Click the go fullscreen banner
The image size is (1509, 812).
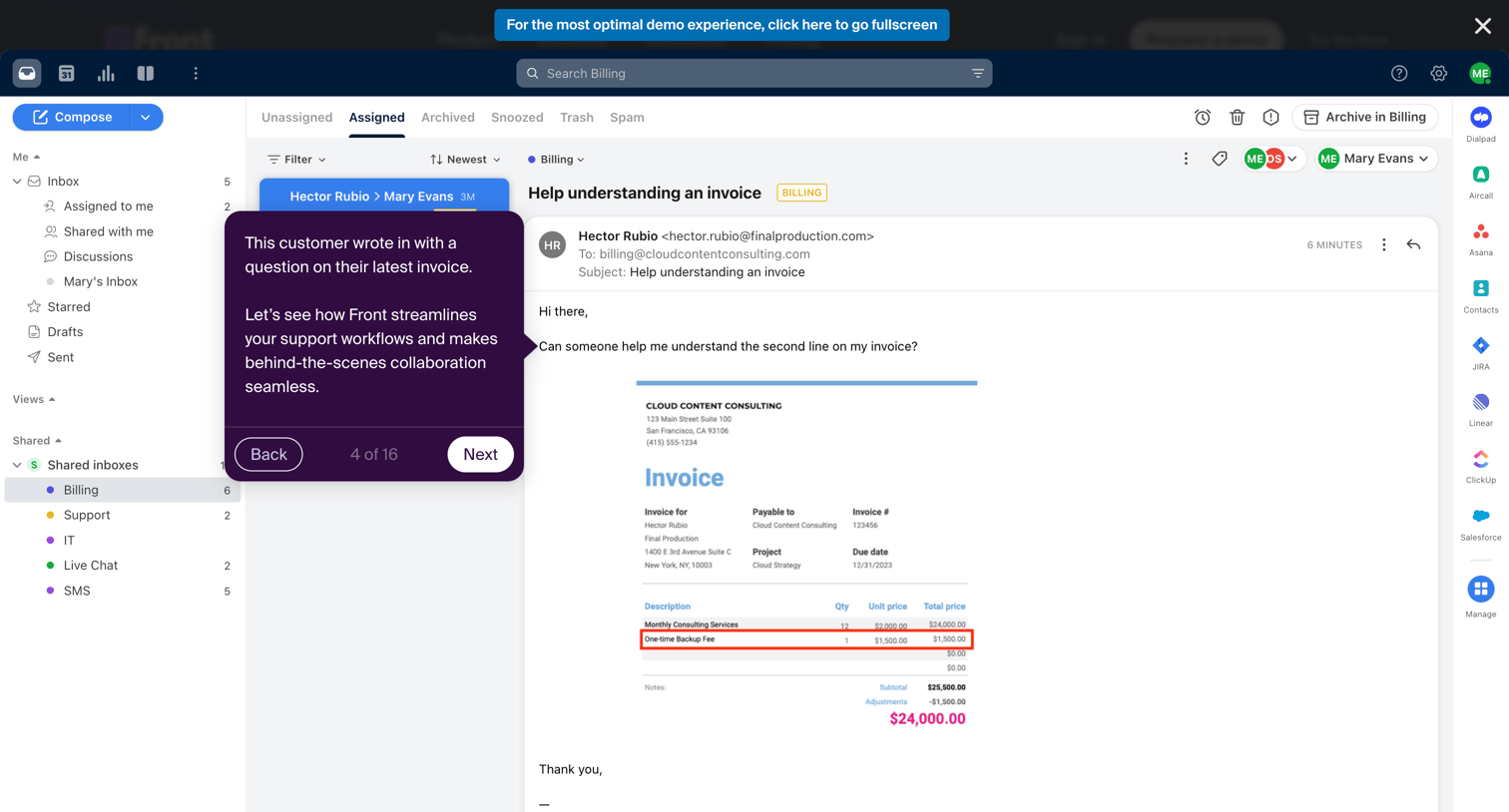point(722,25)
